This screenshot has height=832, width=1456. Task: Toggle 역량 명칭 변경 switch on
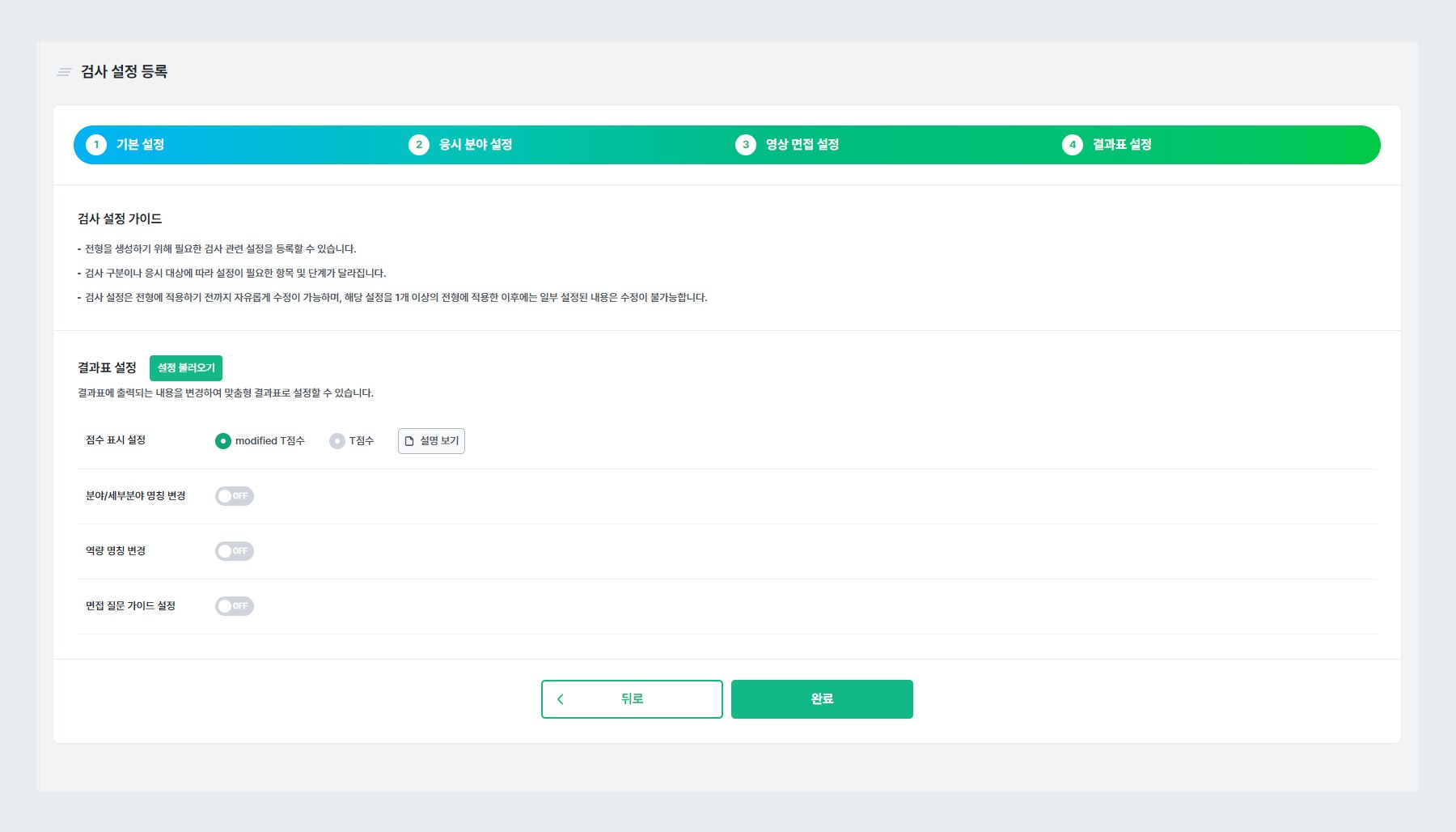235,551
